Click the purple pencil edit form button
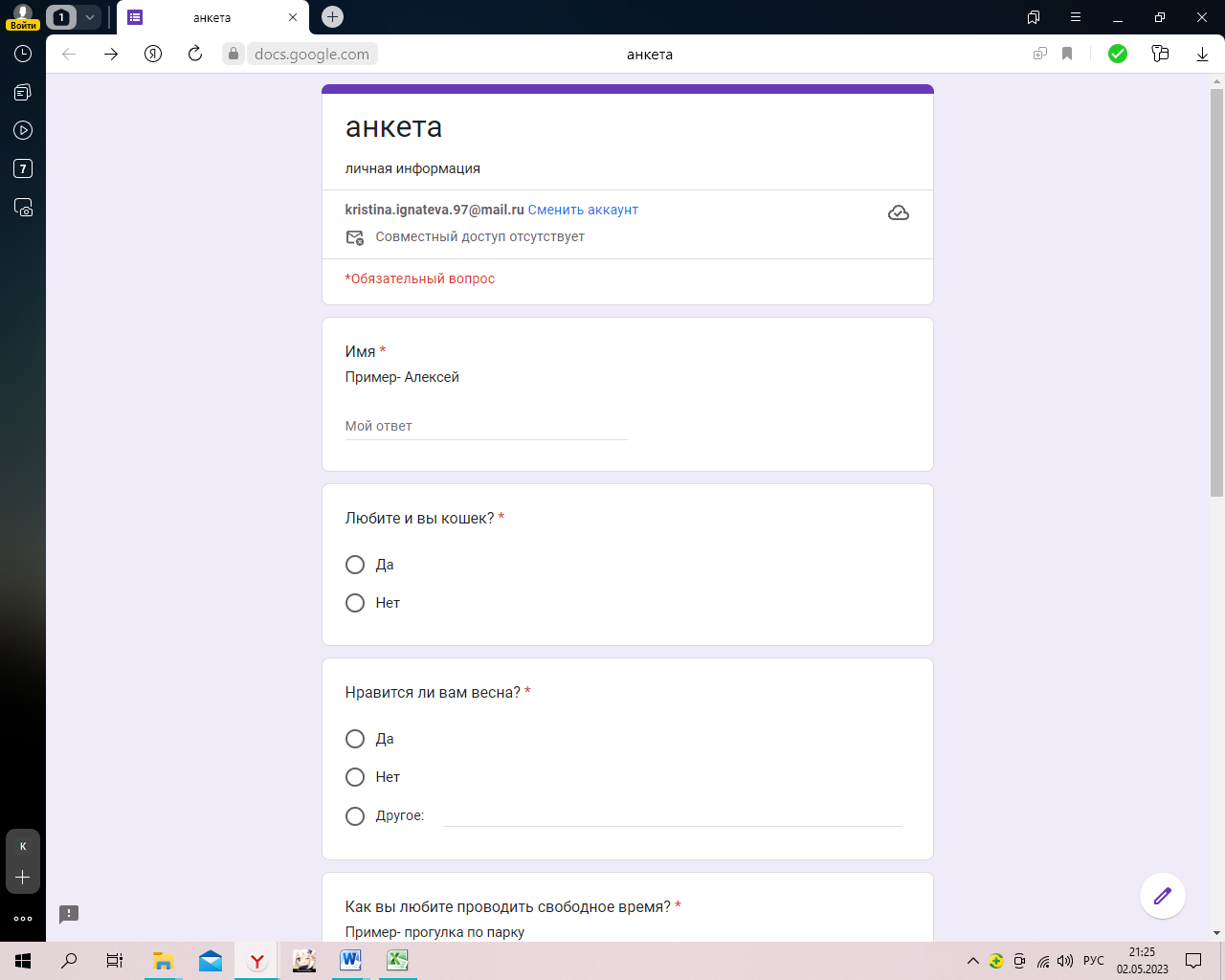1225x980 pixels. tap(1163, 896)
